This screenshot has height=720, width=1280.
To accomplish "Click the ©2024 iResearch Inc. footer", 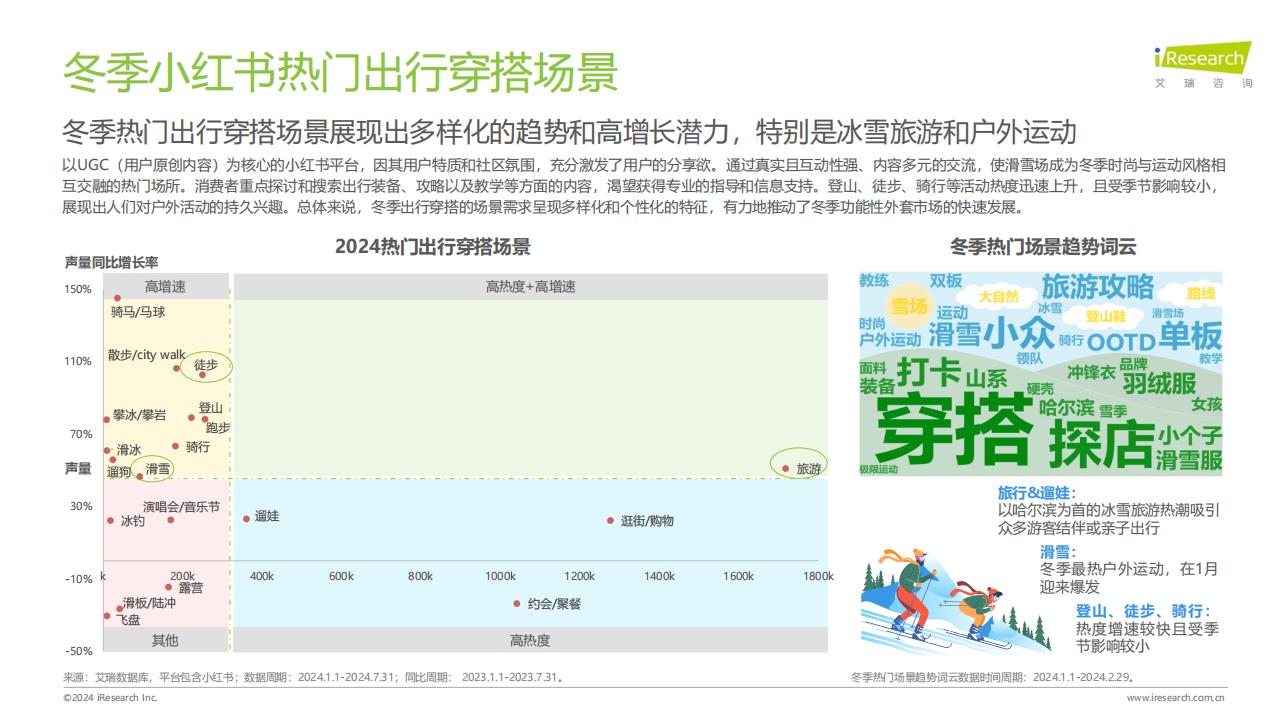I will coord(110,697).
